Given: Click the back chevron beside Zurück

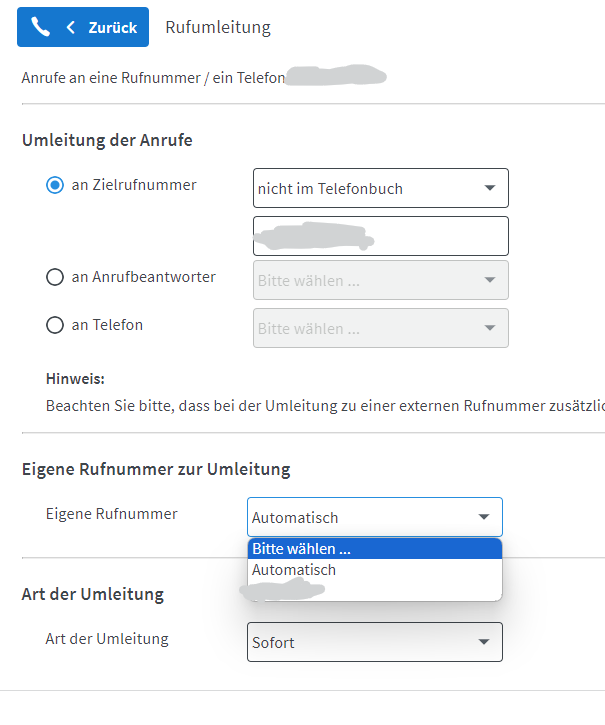Looking at the screenshot, I should pyautogui.click(x=71, y=27).
